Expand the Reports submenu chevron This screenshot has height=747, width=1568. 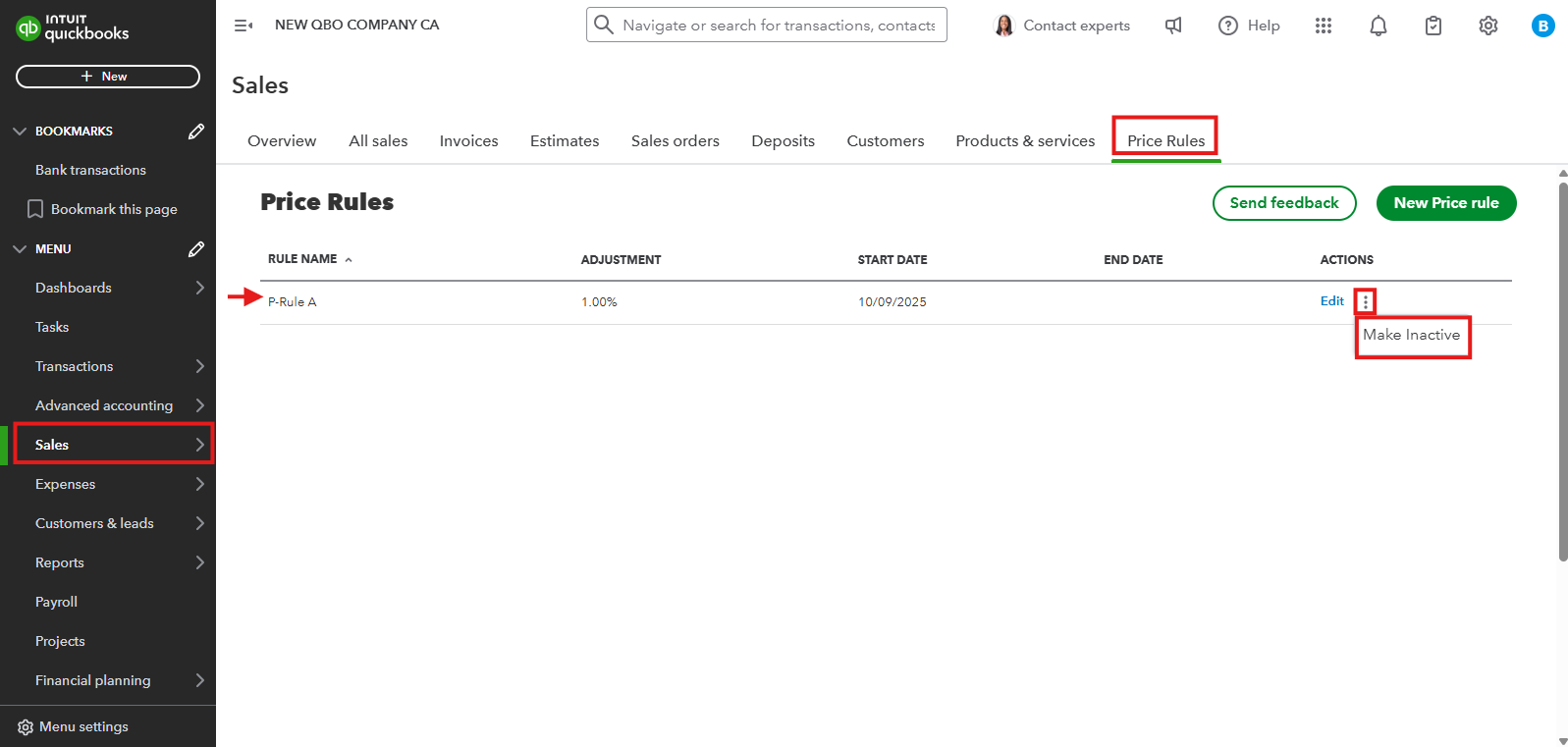click(200, 562)
